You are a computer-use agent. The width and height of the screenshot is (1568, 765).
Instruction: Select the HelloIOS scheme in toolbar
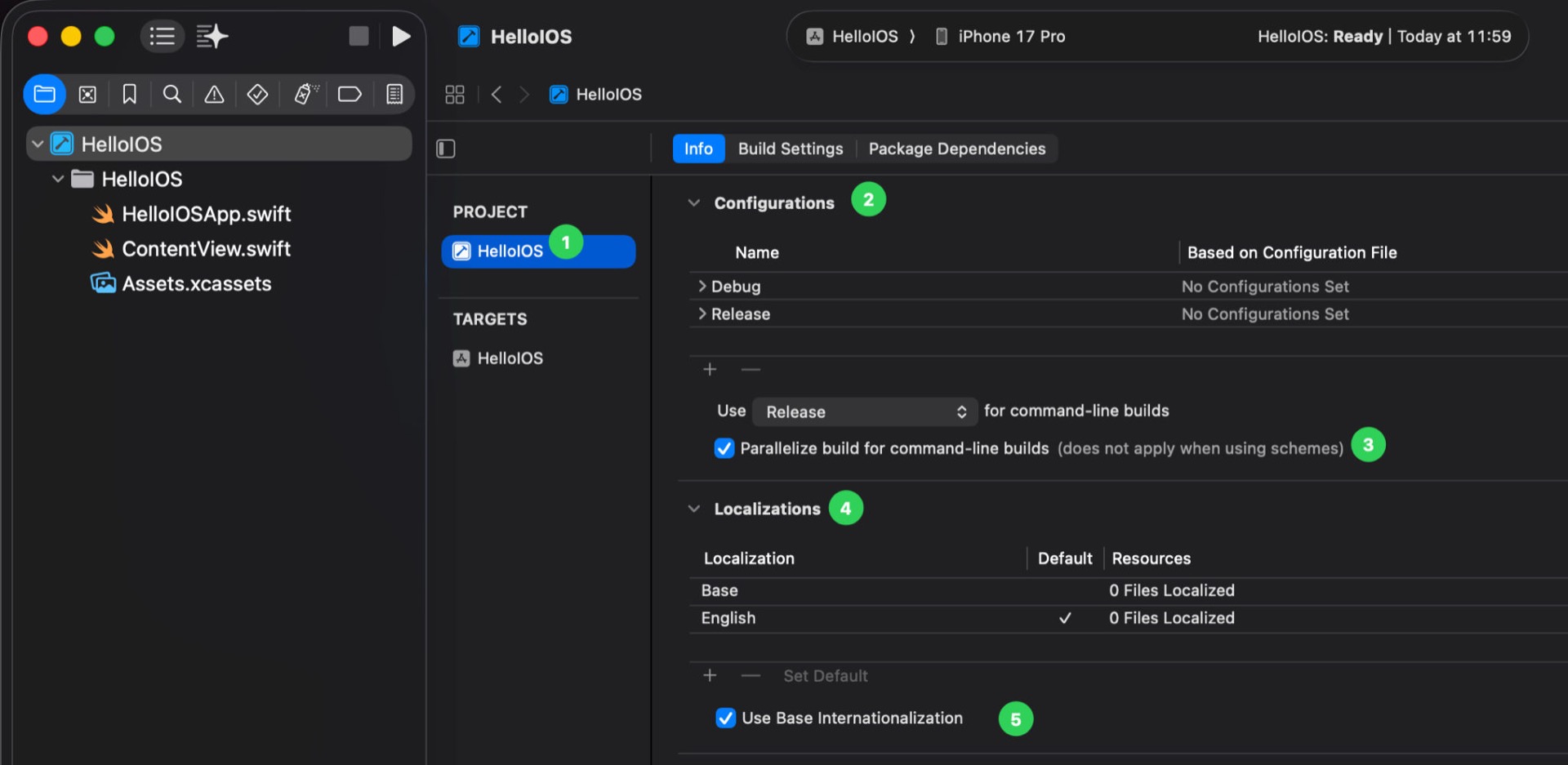(x=853, y=36)
